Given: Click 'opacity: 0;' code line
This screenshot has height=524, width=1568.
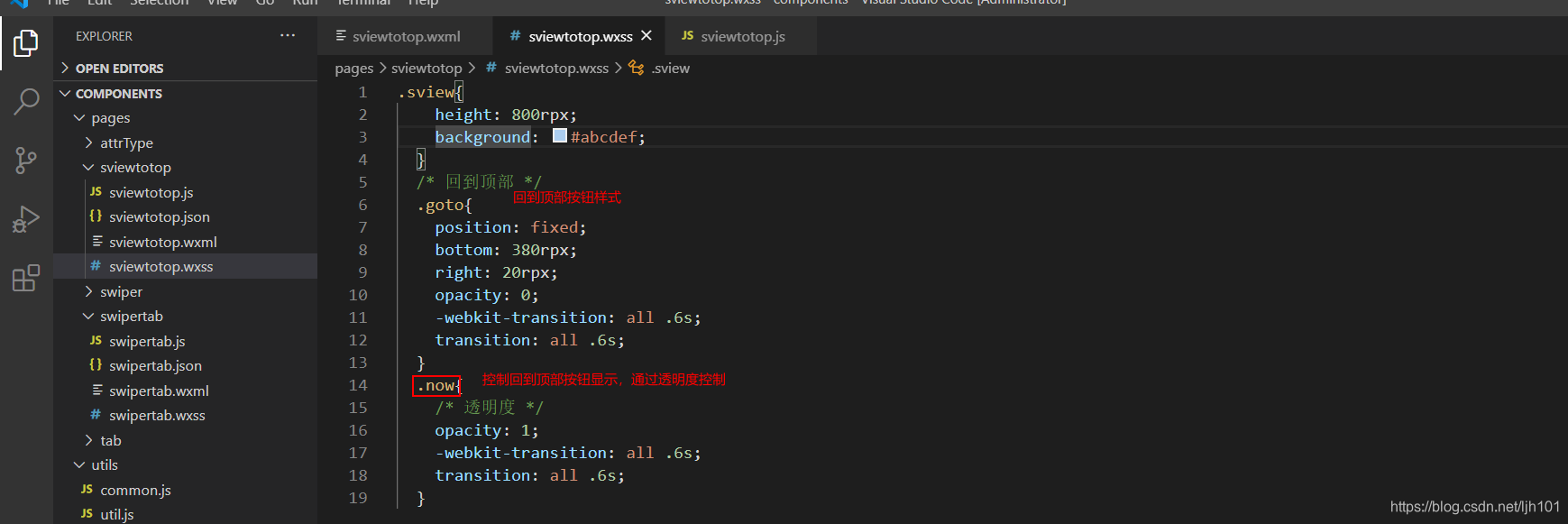Looking at the screenshot, I should tap(487, 295).
